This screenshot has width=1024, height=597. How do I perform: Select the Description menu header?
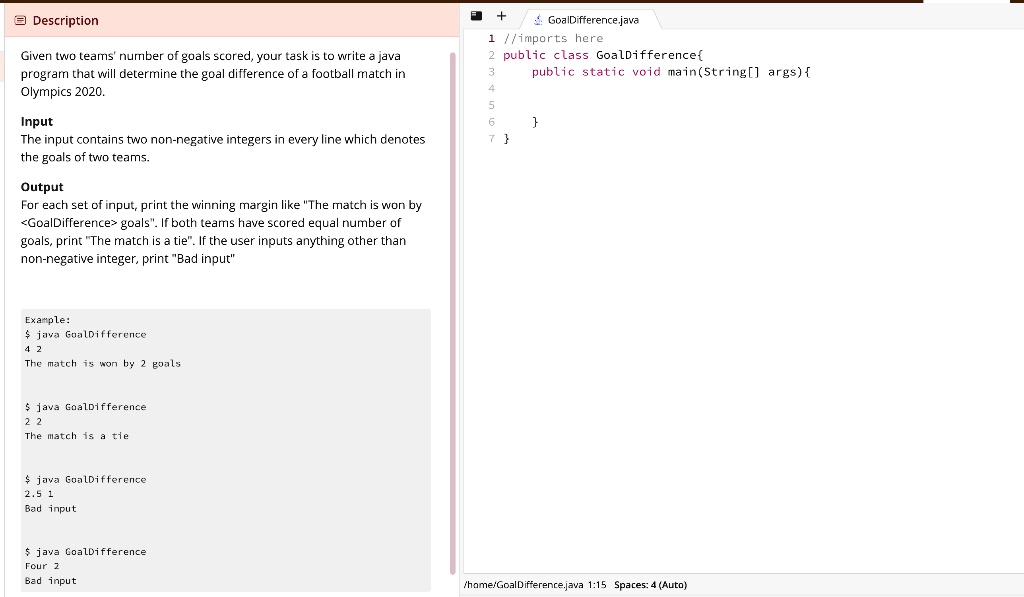pyautogui.click(x=64, y=20)
